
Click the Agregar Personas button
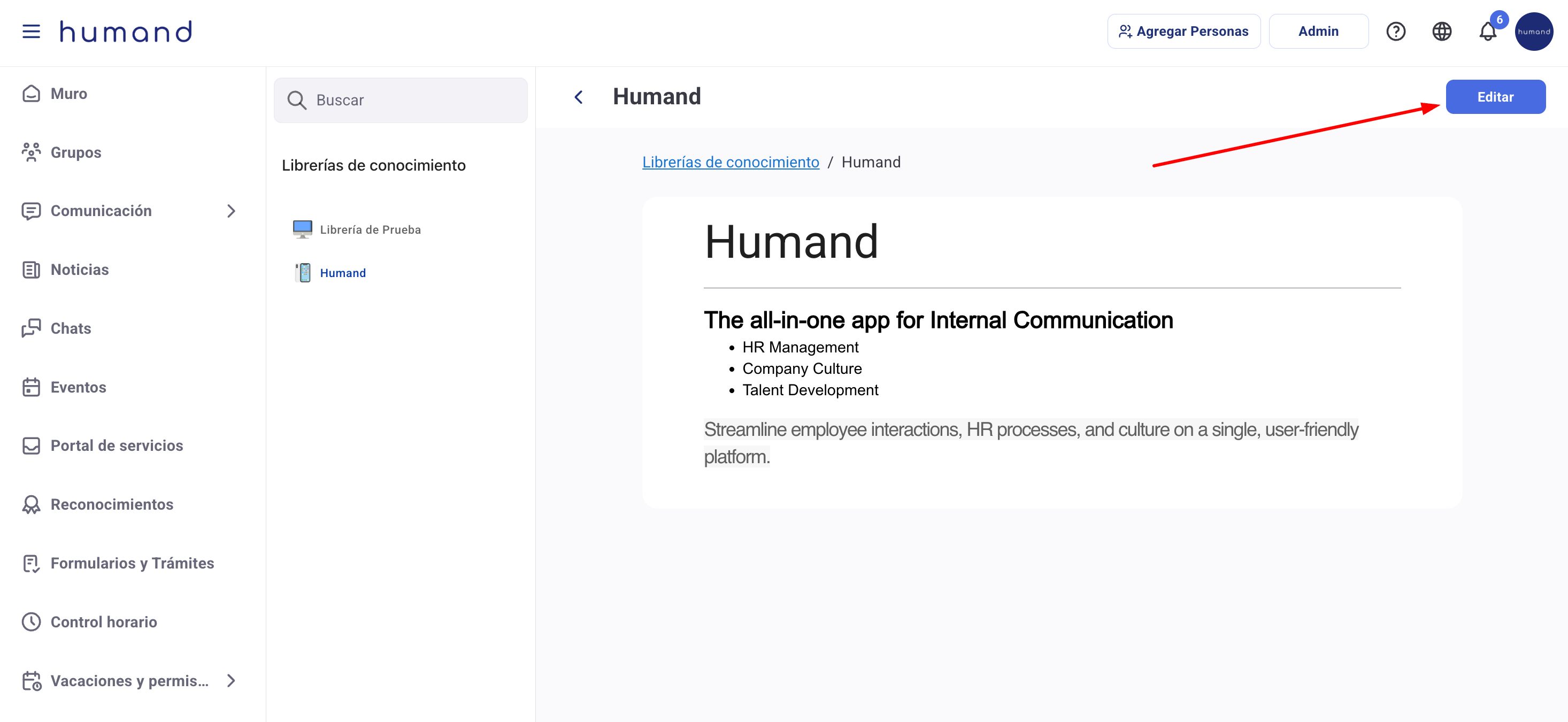click(x=1183, y=32)
